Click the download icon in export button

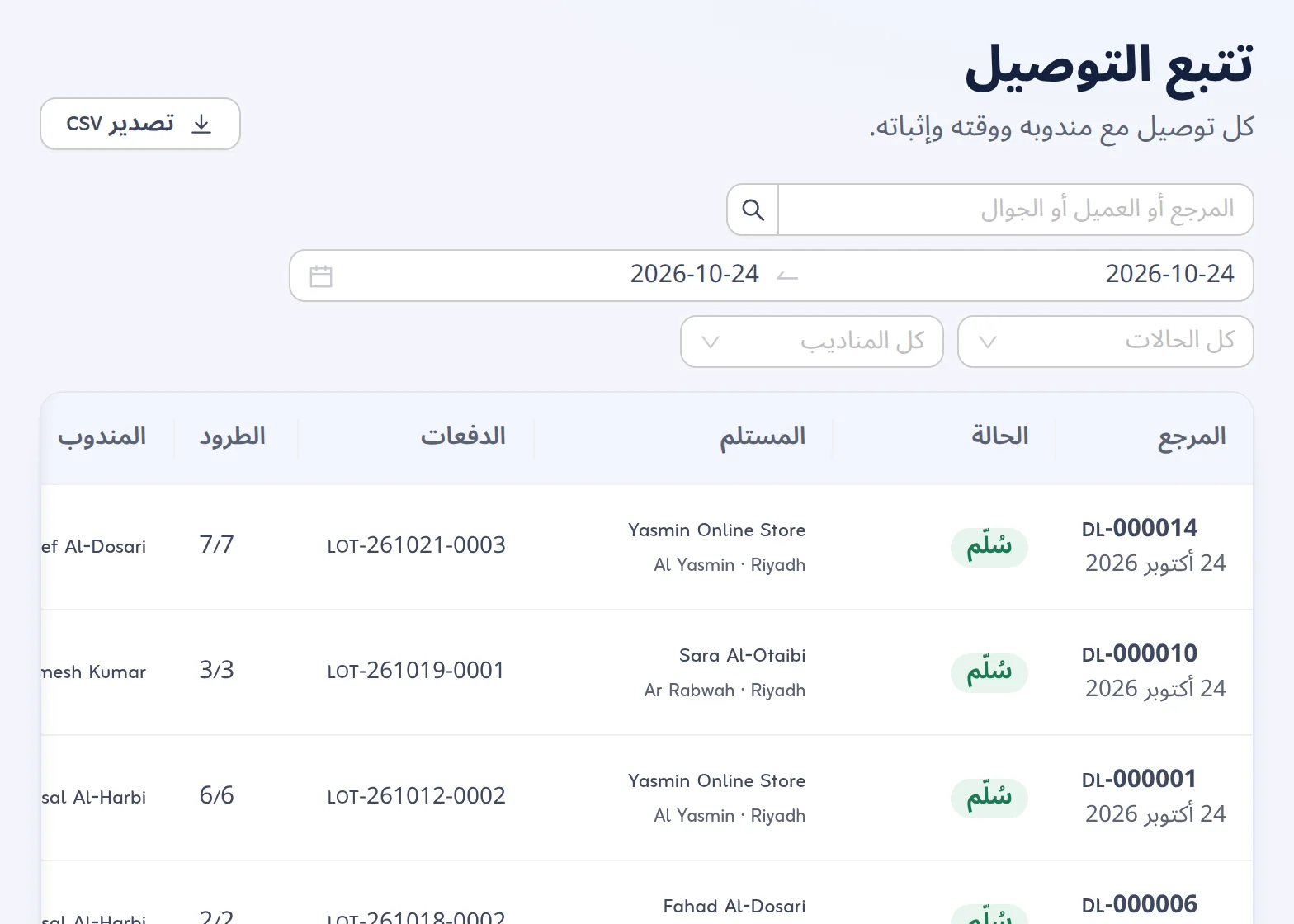coord(201,124)
